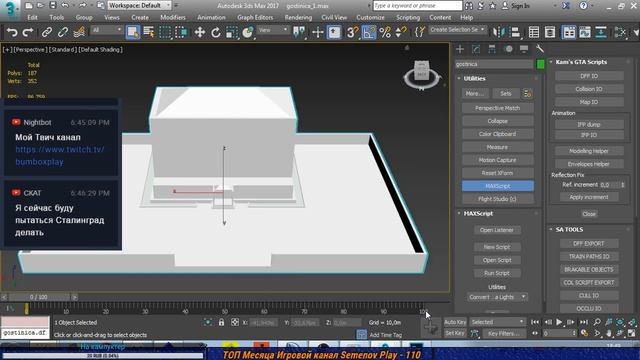The width and height of the screenshot is (640, 360).
Task: Click Open Listener button
Action: [x=497, y=230]
